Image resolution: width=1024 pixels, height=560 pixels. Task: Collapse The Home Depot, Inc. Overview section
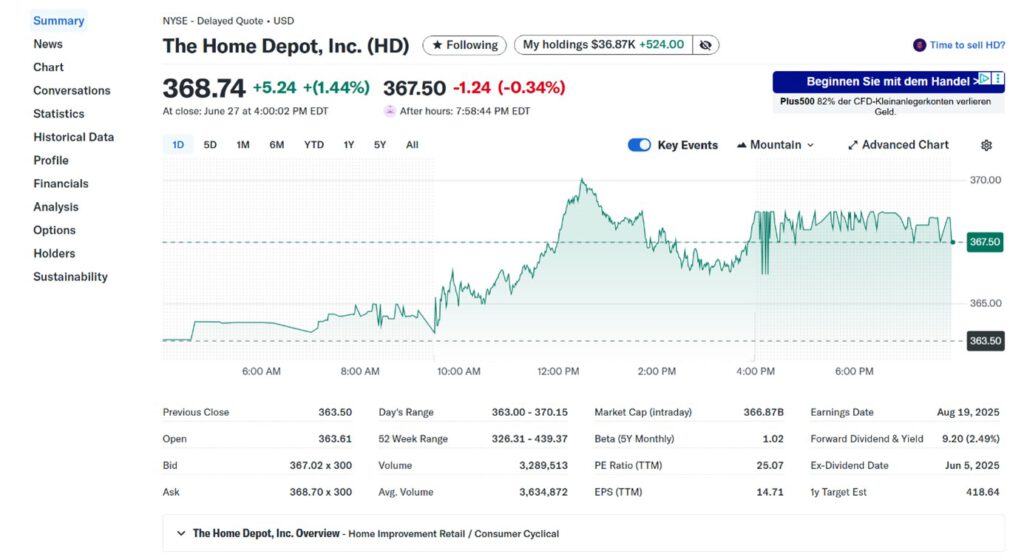tap(181, 533)
